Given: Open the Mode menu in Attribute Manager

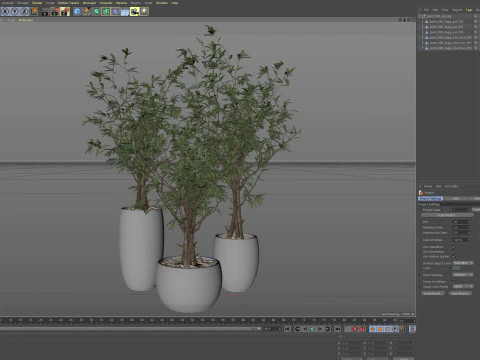Looking at the screenshot, I should point(428,186).
